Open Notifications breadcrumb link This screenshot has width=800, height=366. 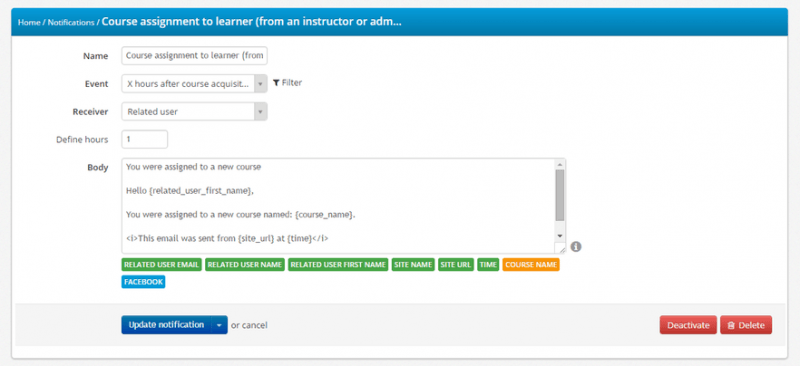71,23
